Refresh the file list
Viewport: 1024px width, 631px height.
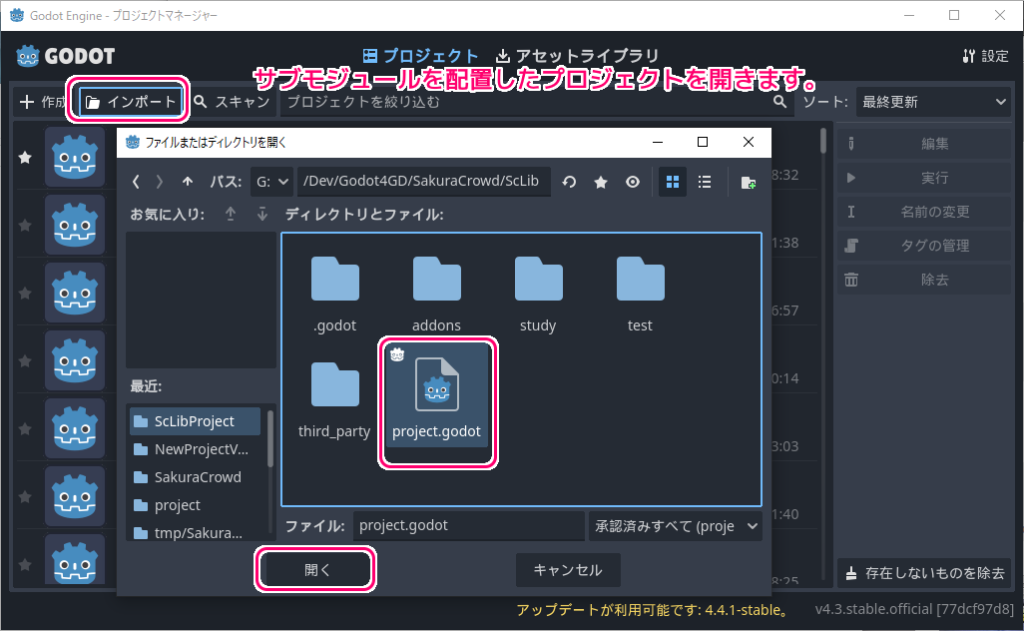(x=569, y=182)
